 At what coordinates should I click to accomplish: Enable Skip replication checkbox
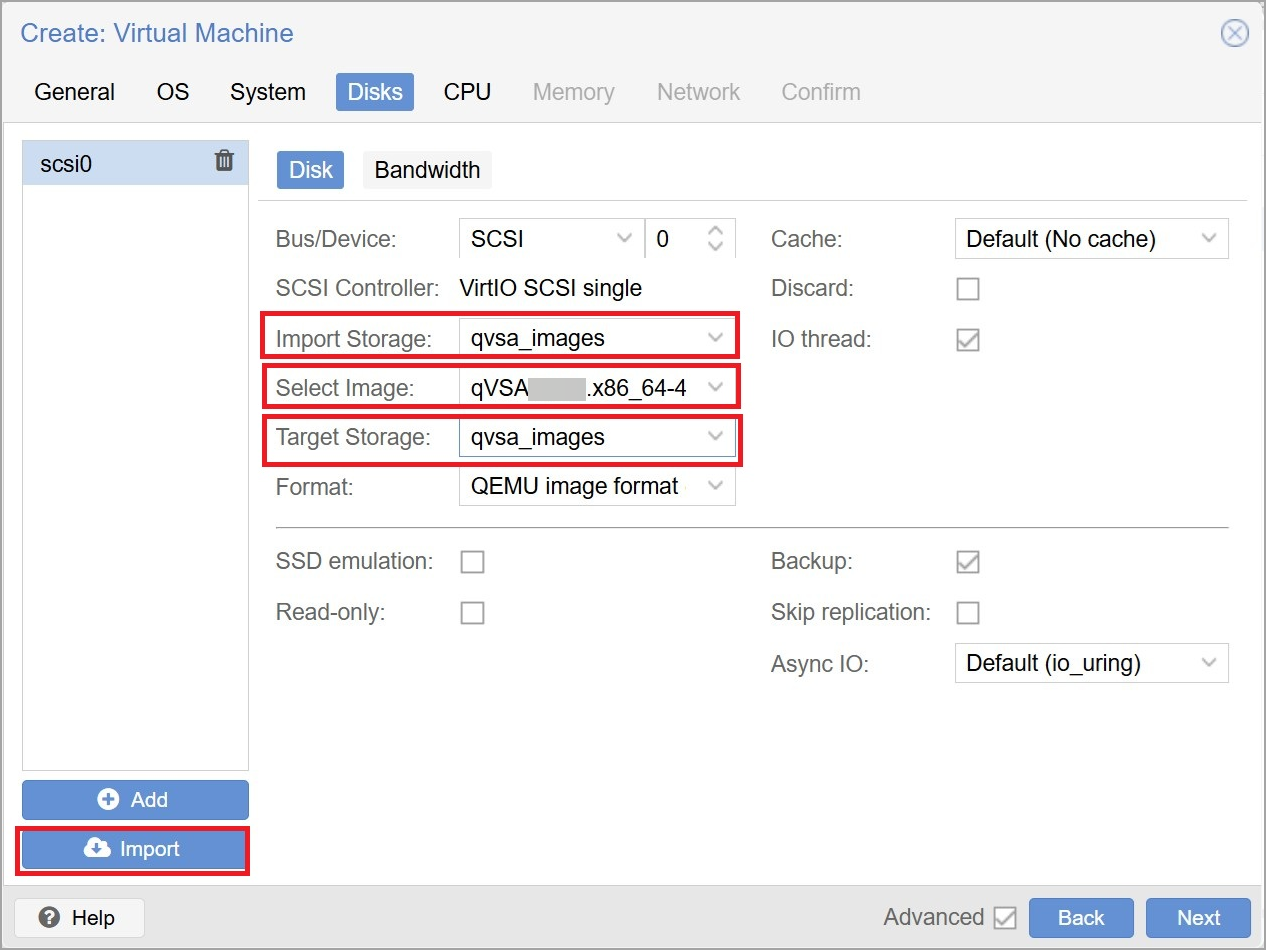click(968, 612)
